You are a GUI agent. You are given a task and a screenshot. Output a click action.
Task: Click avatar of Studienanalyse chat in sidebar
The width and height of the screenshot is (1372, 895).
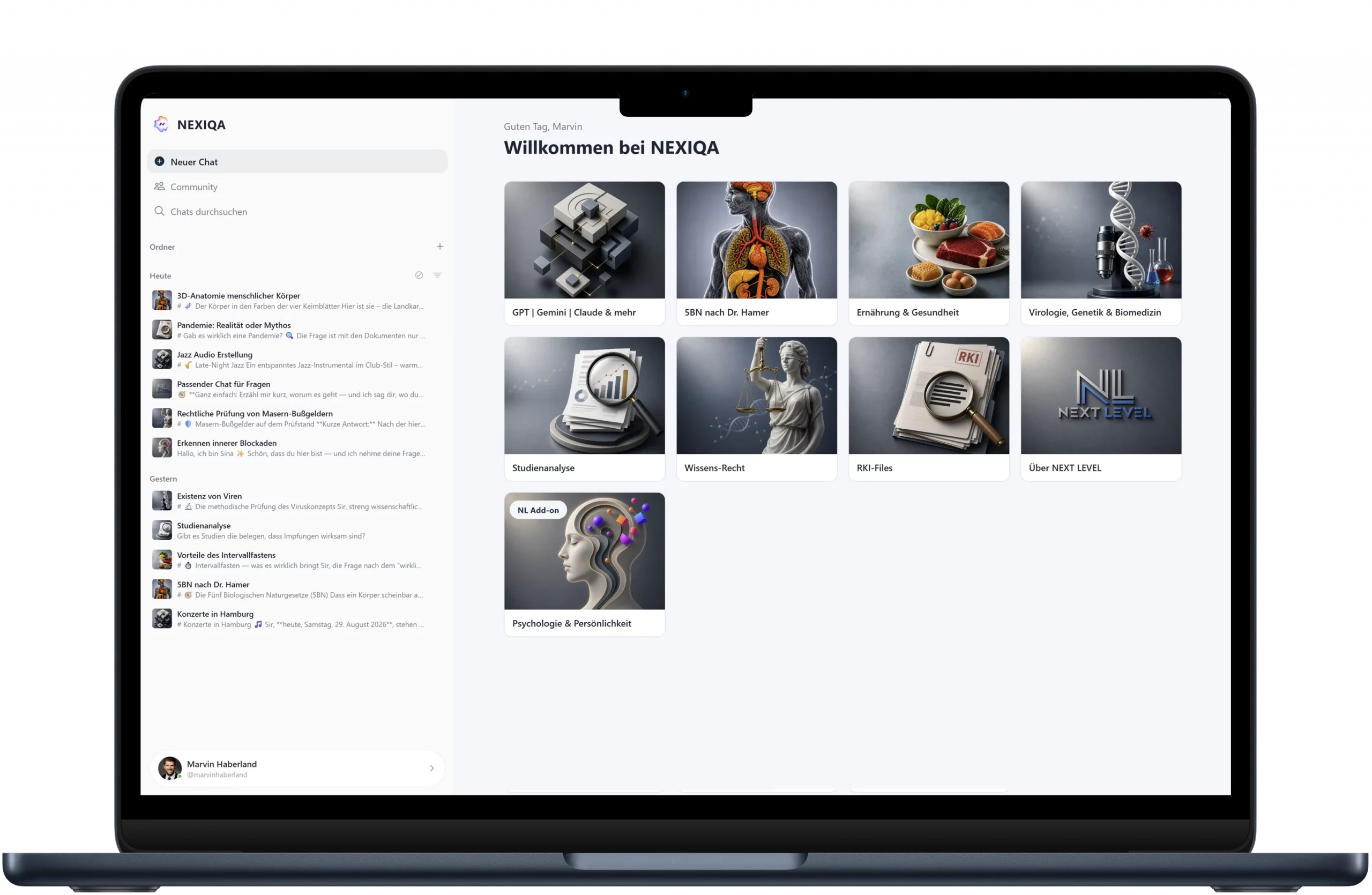162,529
